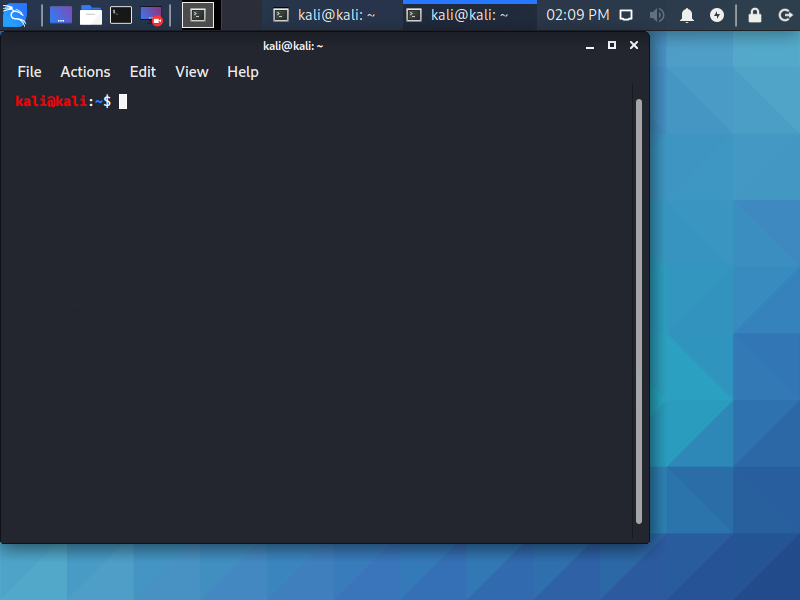The height and width of the screenshot is (600, 800).
Task: Open the Kali applications menu
Action: click(15, 14)
